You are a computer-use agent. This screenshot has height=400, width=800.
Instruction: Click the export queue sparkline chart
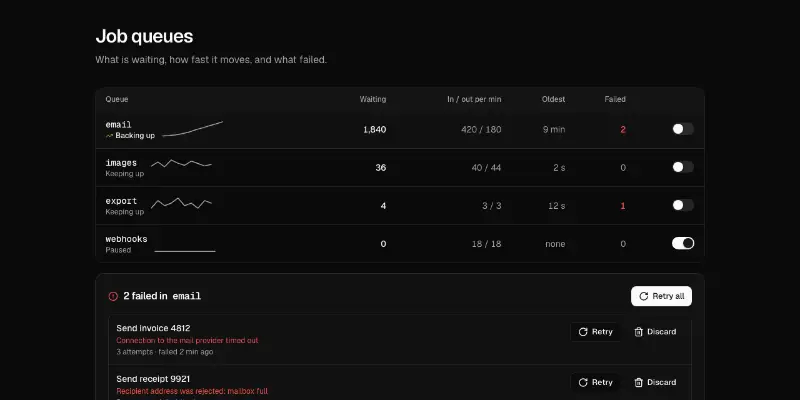(x=181, y=203)
